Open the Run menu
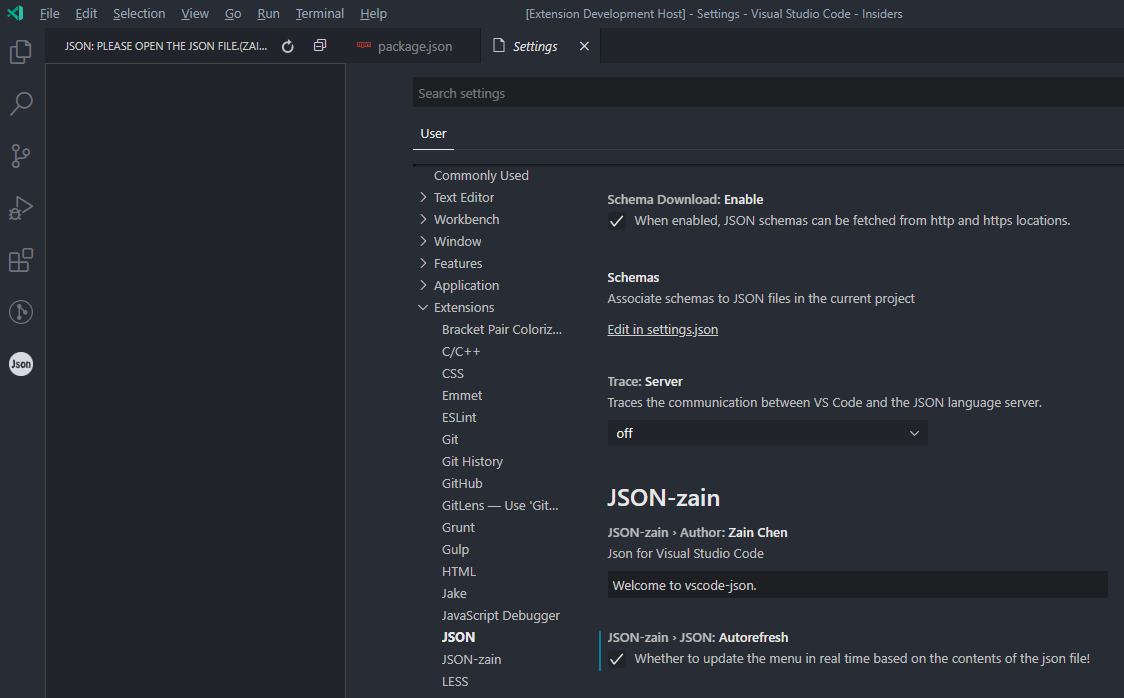Image resolution: width=1124 pixels, height=698 pixels. pos(269,14)
